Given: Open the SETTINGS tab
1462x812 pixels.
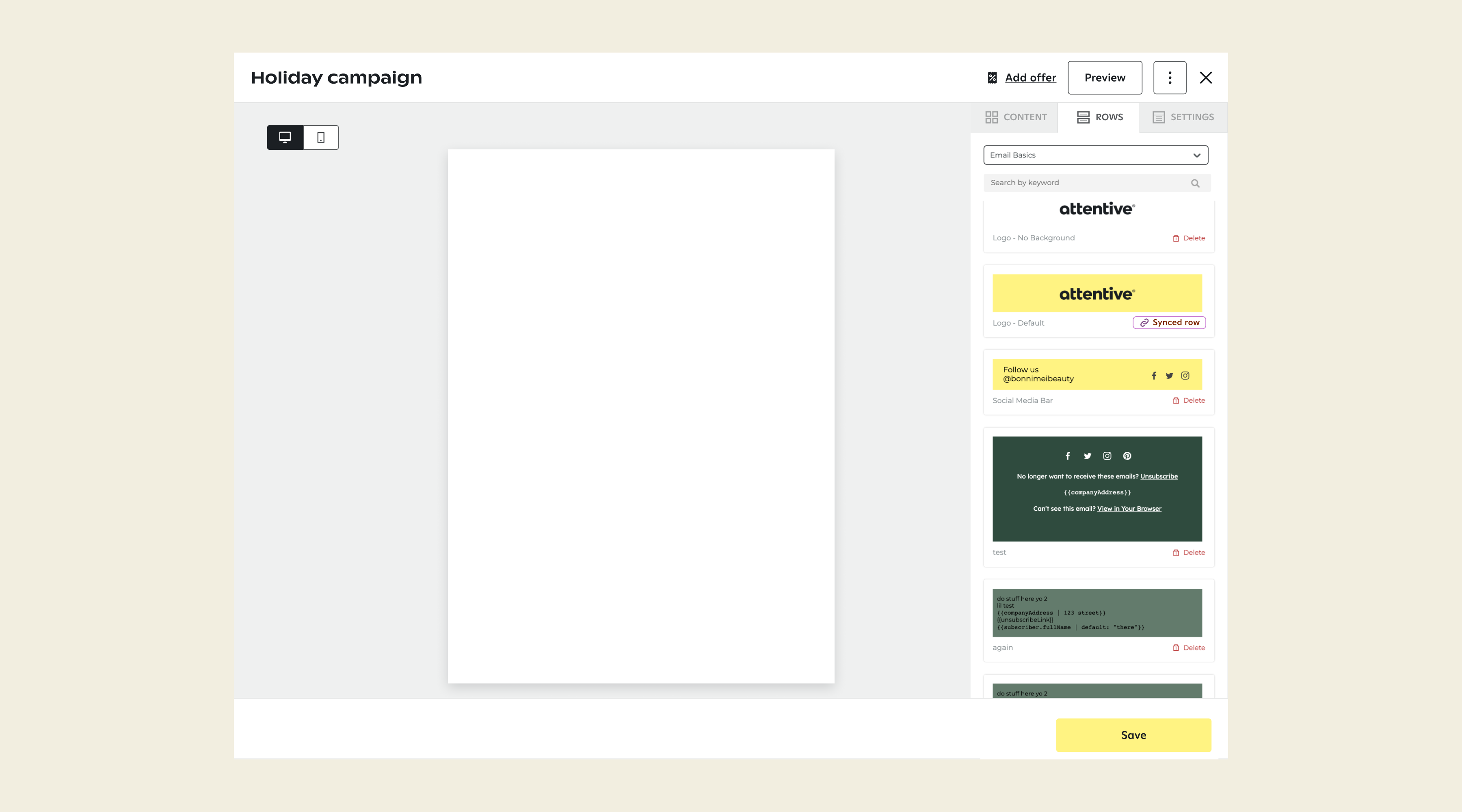Looking at the screenshot, I should 1183,117.
